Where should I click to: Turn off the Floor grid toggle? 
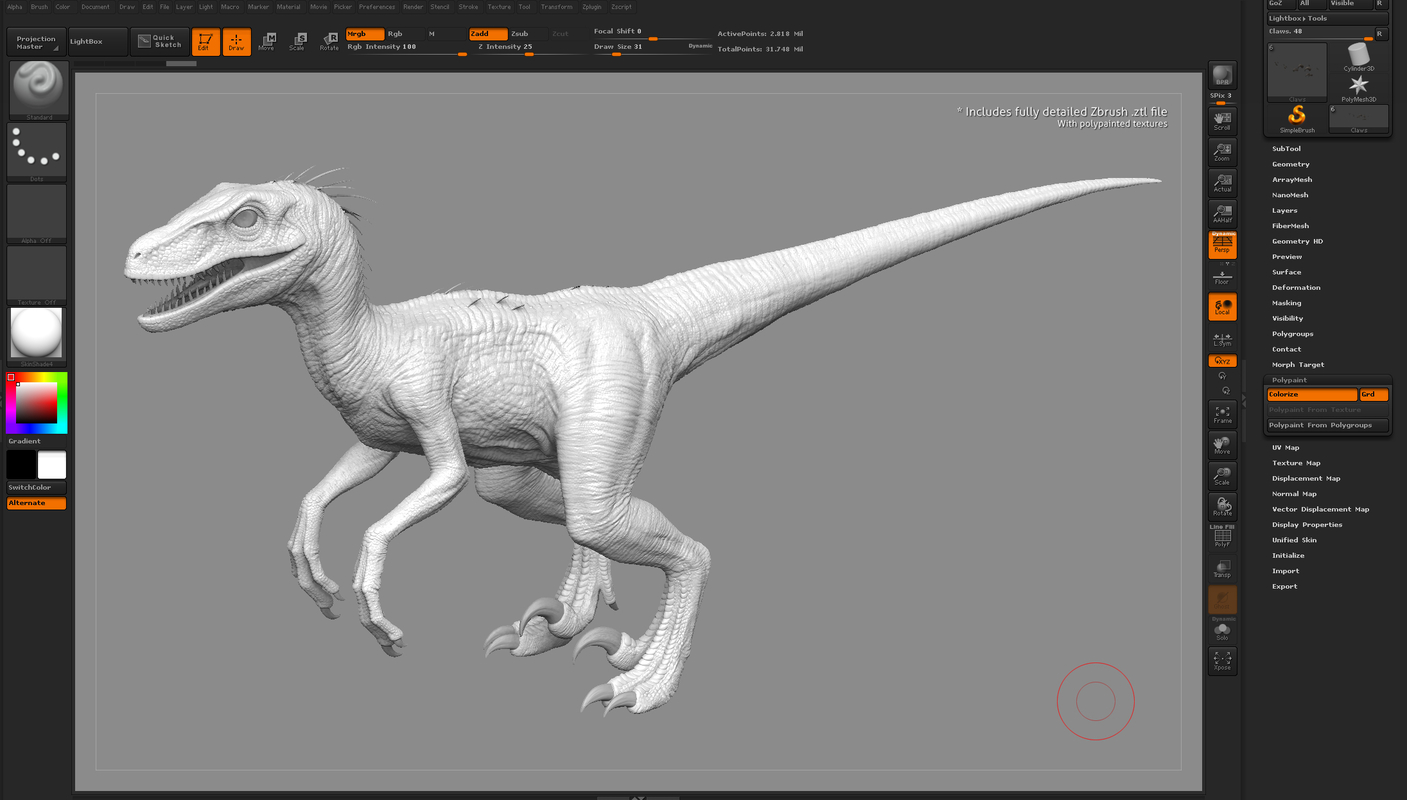pyautogui.click(x=1221, y=275)
